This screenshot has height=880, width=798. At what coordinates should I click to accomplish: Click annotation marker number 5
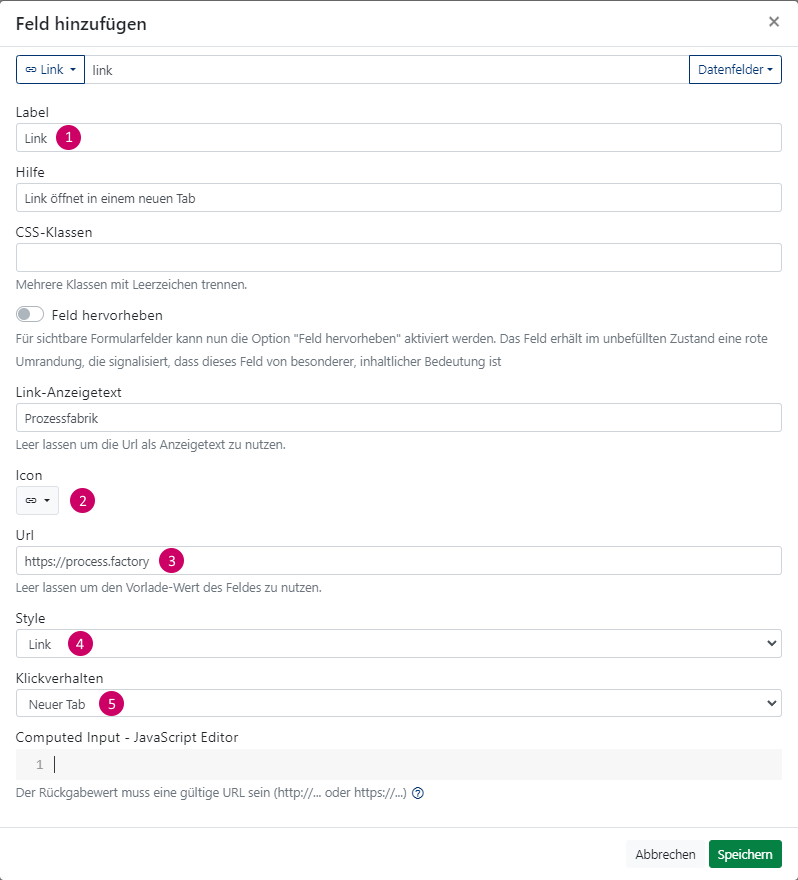111,704
